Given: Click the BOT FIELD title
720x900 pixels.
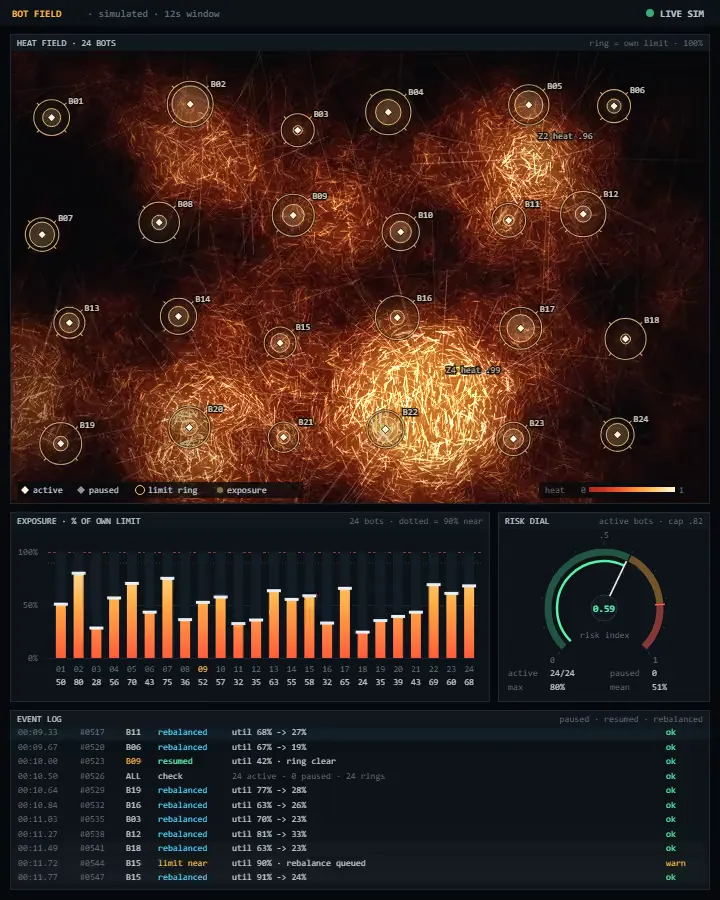Looking at the screenshot, I should 37,14.
